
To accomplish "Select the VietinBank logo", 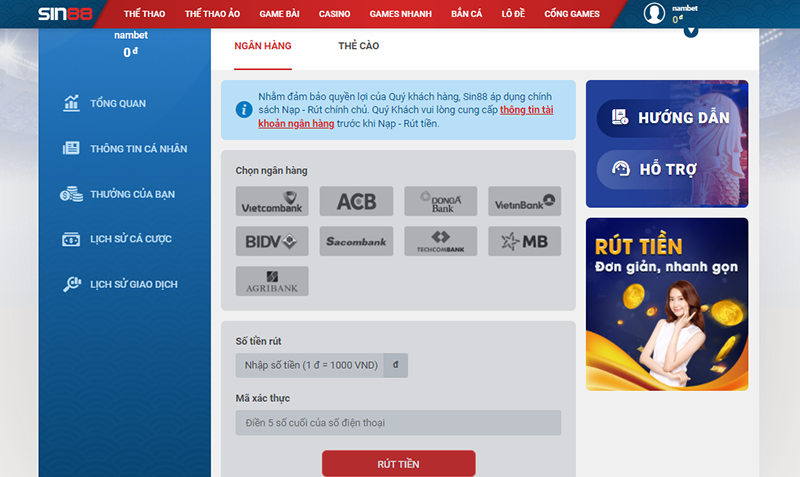I will [524, 201].
